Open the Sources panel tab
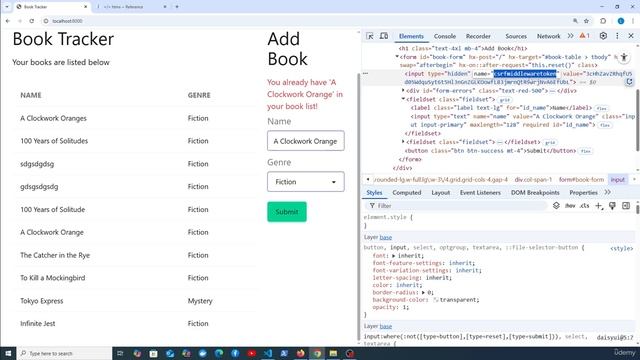The image size is (640, 360). (516, 36)
